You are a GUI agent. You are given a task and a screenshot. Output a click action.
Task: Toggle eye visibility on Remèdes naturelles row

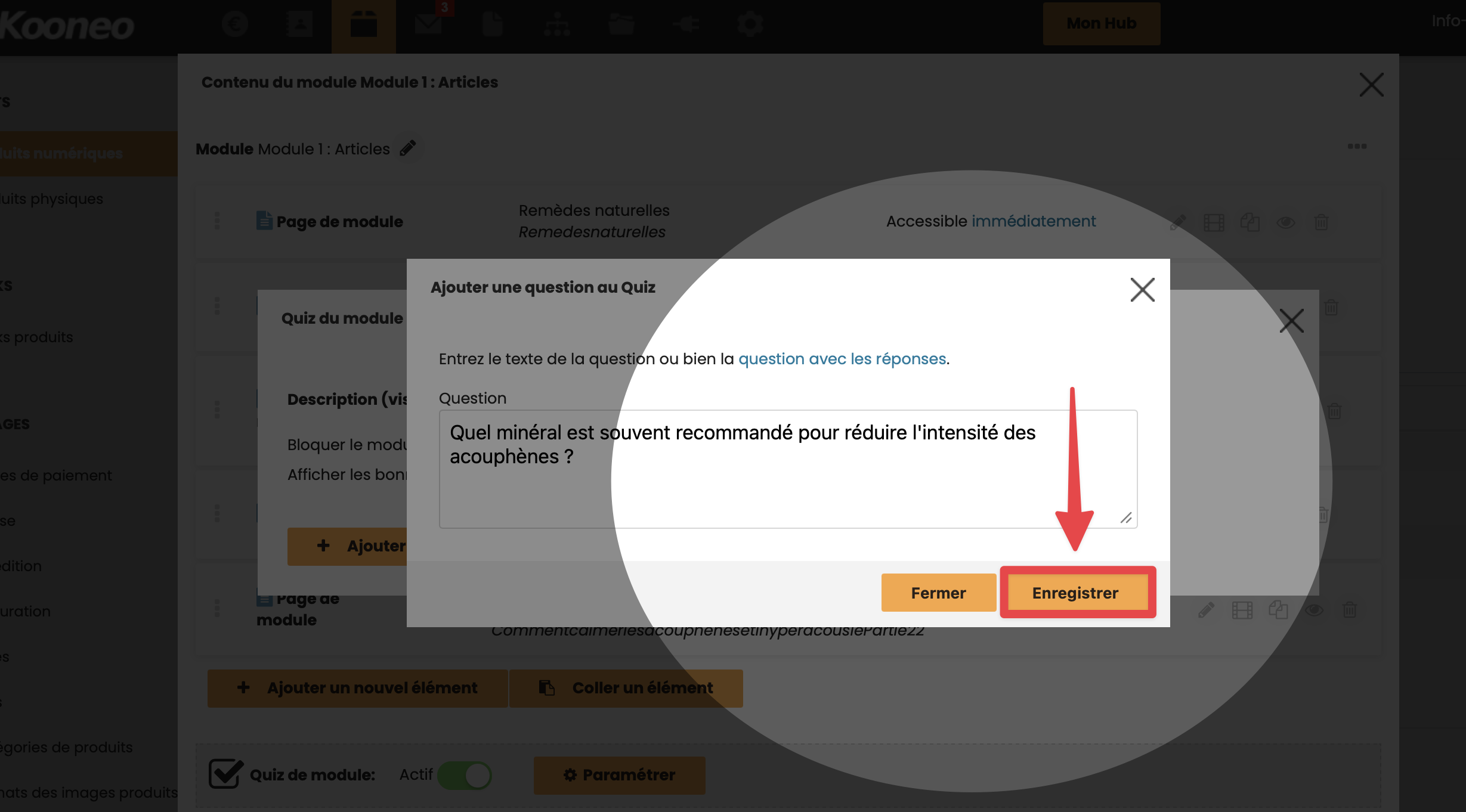[x=1285, y=222]
